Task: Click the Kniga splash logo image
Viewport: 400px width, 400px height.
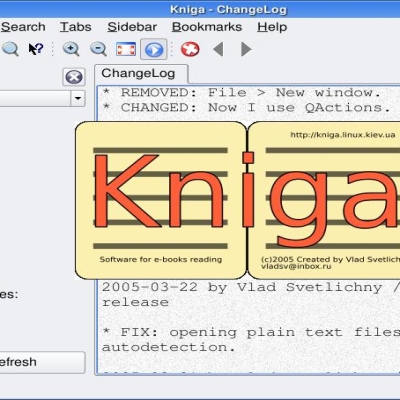Action: 237,200
